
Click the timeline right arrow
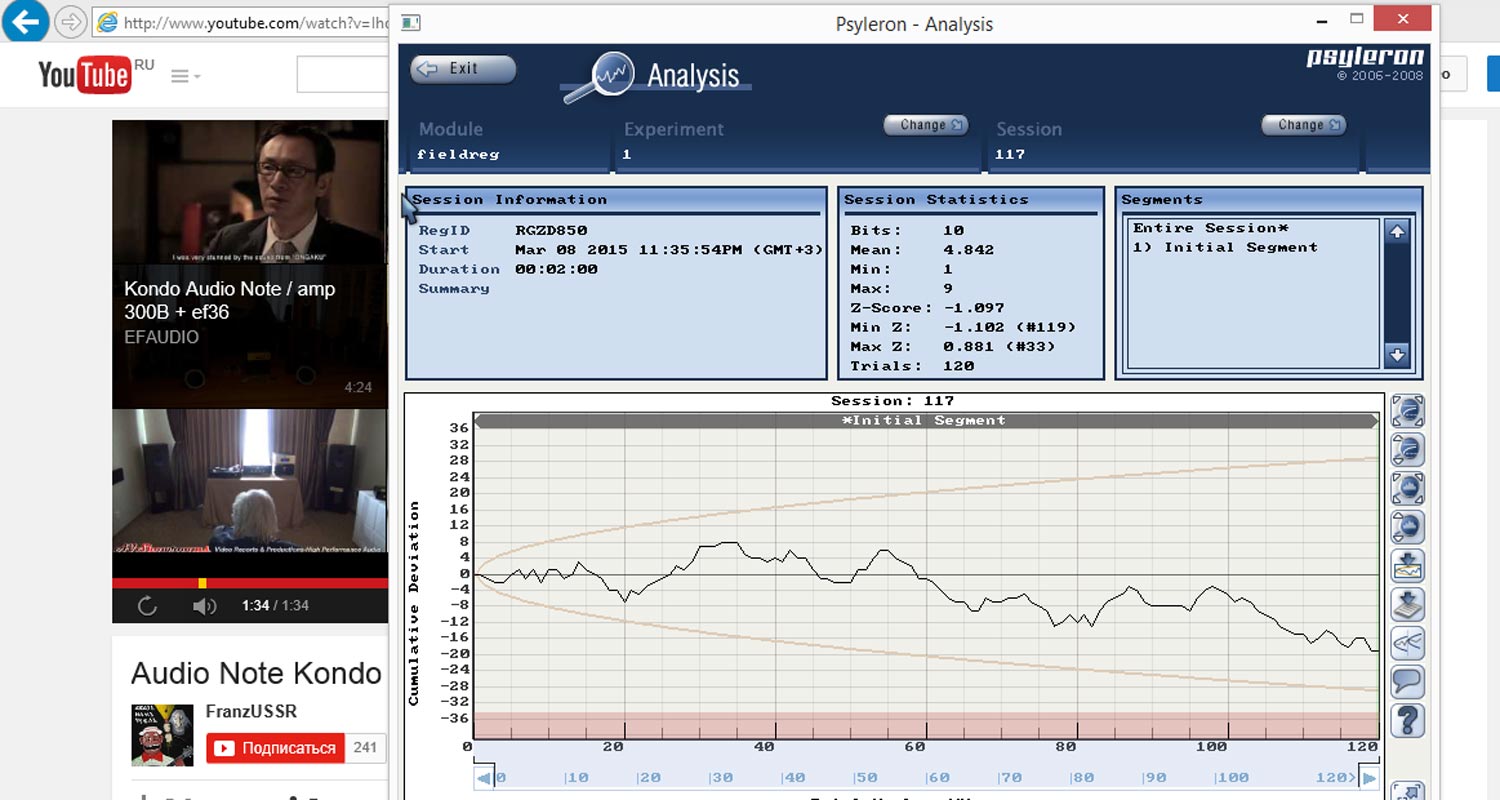[1369, 778]
